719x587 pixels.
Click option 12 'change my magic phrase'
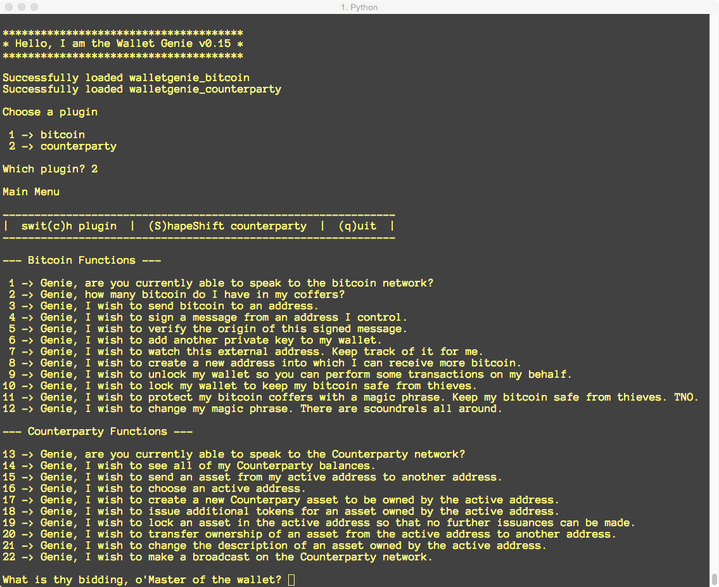(x=253, y=409)
